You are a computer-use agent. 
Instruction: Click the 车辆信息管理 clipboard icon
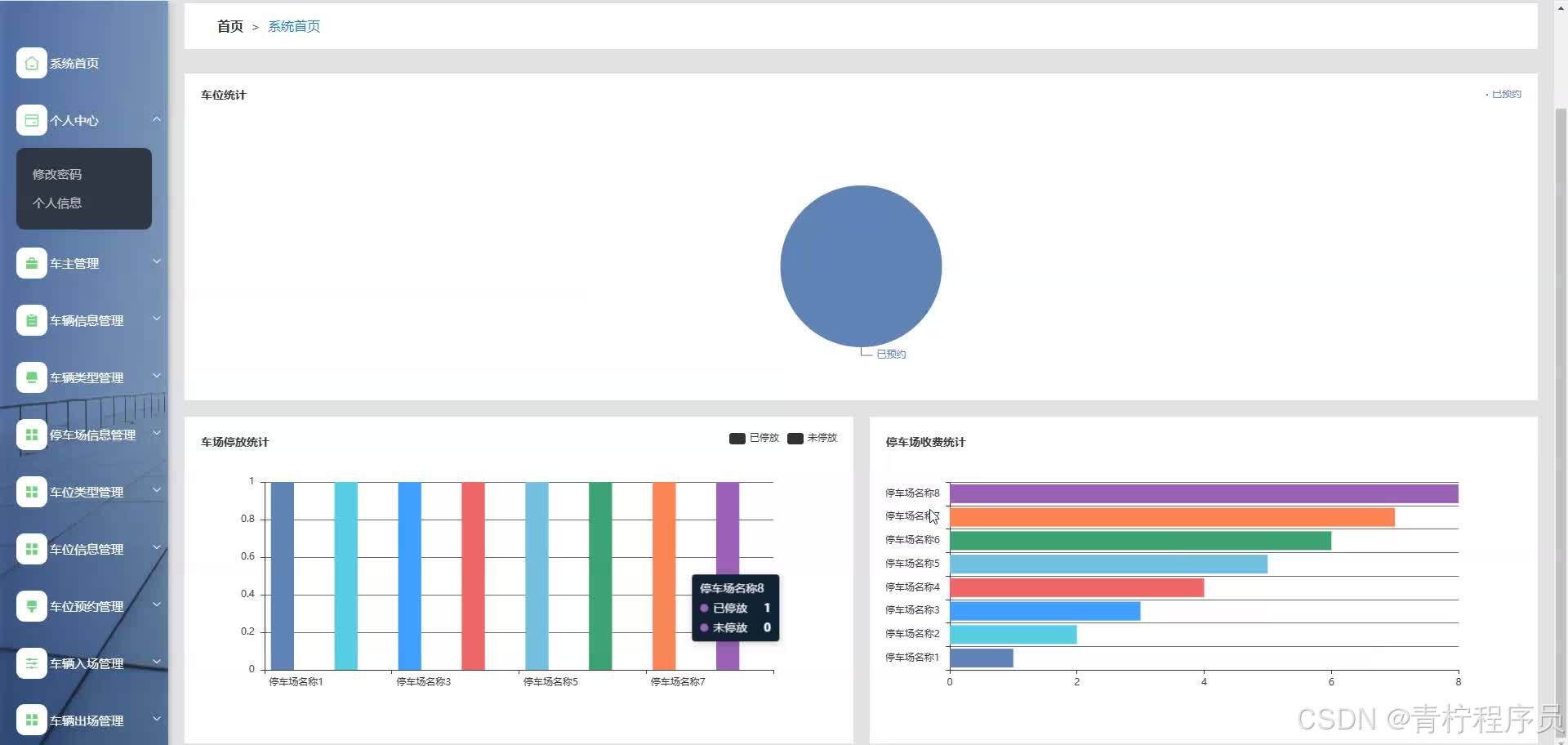coord(31,320)
